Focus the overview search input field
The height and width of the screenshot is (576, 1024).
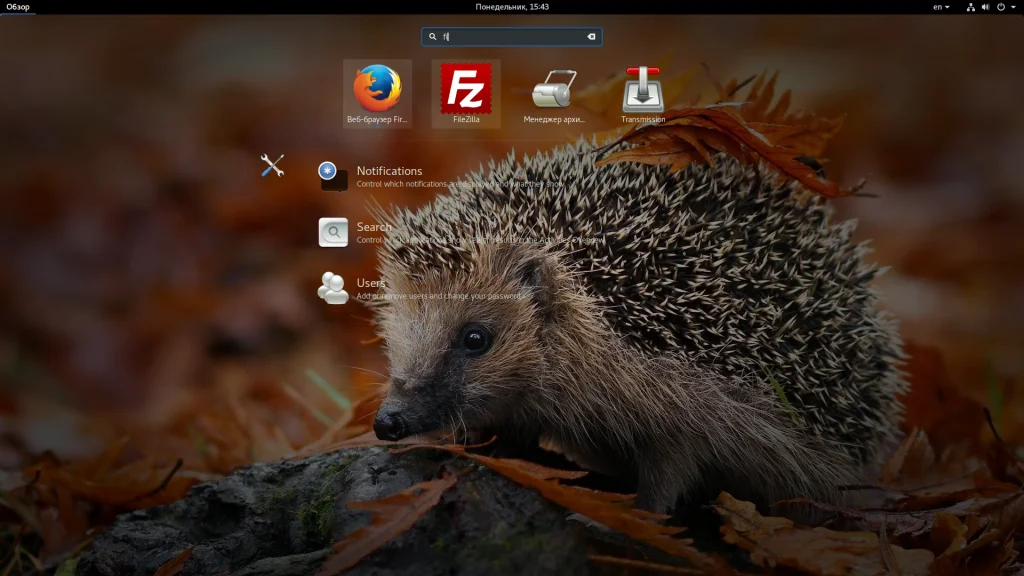pyautogui.click(x=512, y=37)
